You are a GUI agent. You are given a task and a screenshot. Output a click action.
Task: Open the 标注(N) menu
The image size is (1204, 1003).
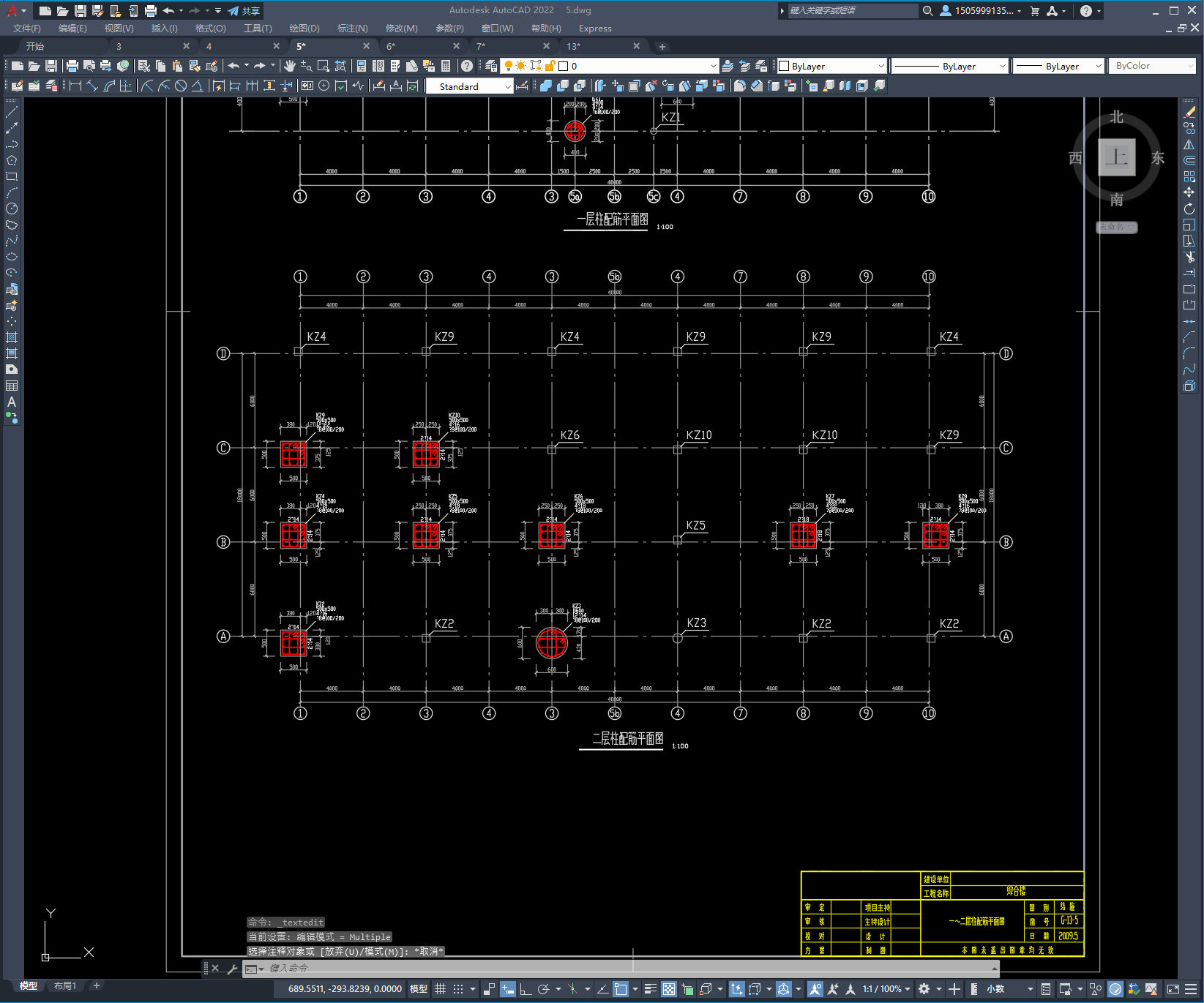click(x=352, y=29)
